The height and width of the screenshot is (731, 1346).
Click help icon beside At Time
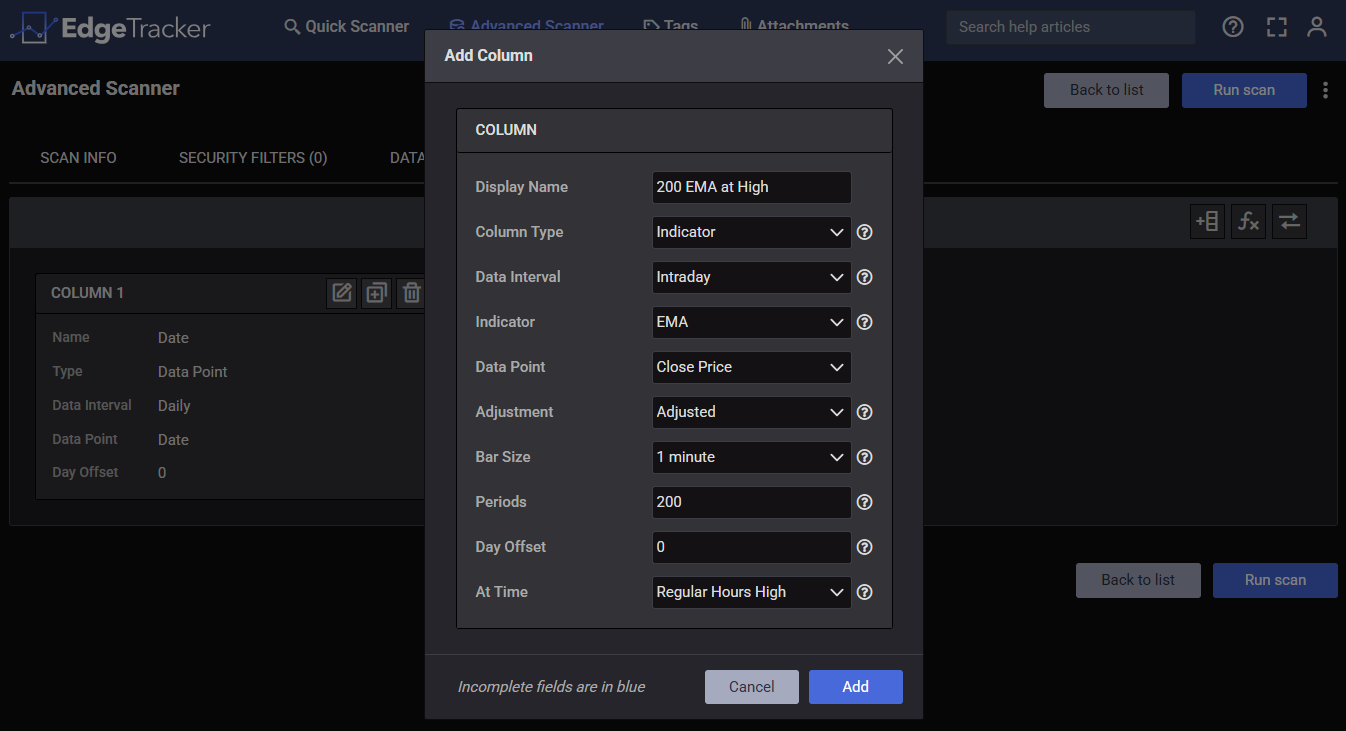tap(865, 592)
